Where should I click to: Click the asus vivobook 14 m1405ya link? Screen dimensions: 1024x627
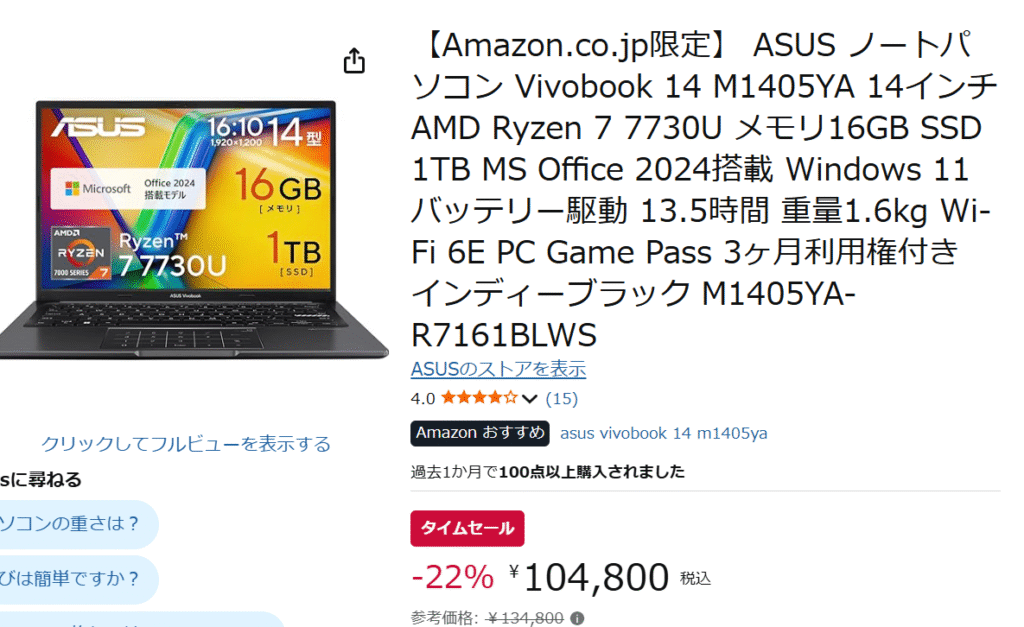point(664,433)
